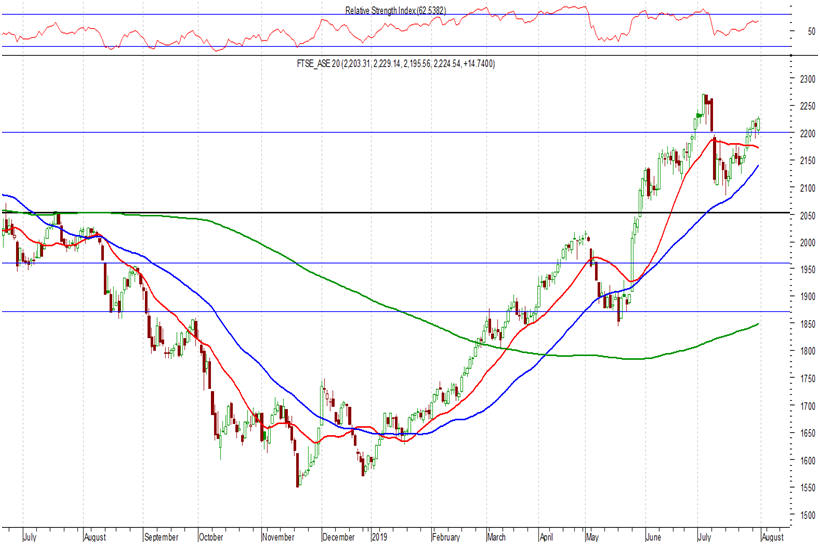
Task: Click the July label near the right of the axis
Action: tap(704, 537)
